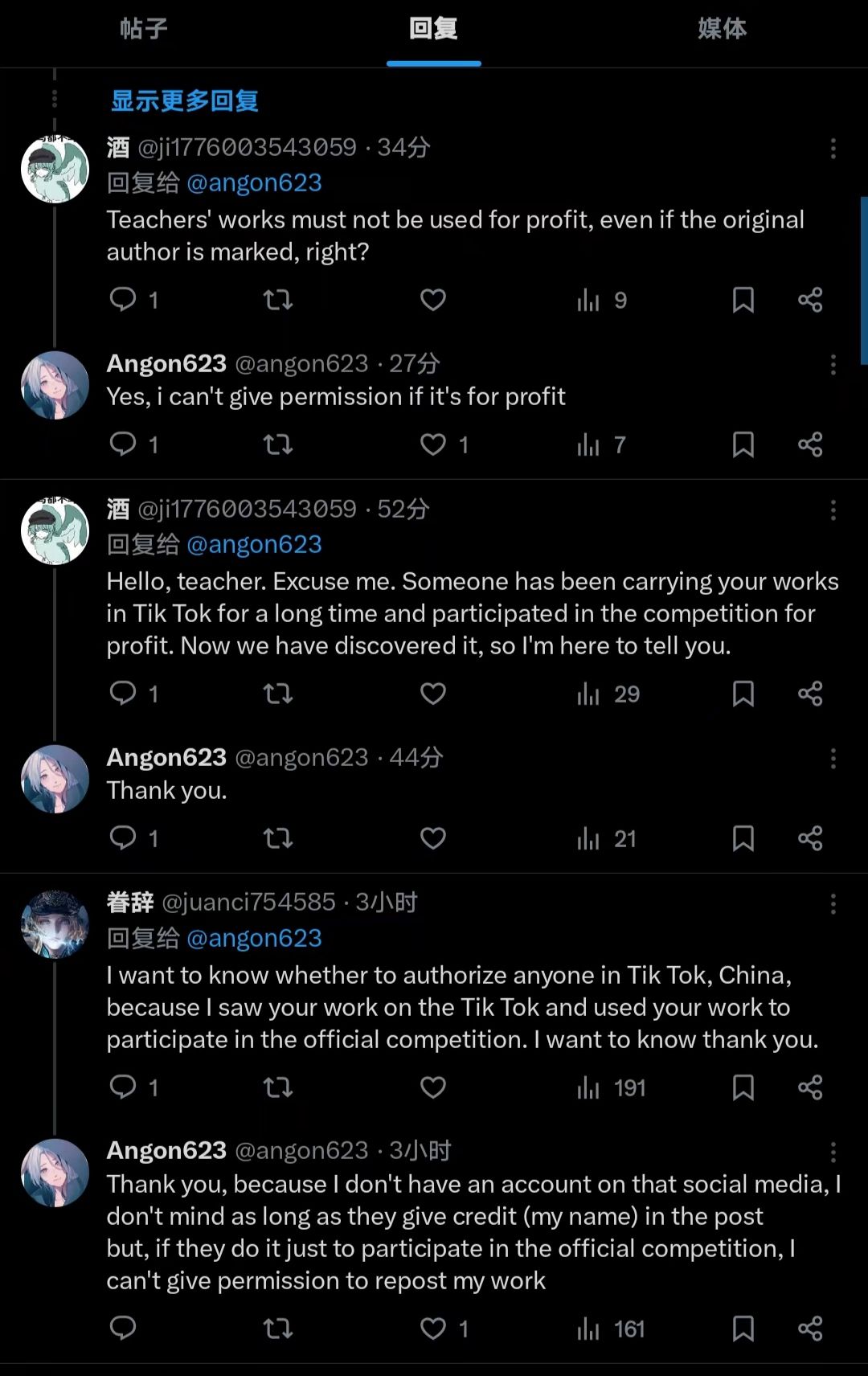Bookmark the 'Hello, teacher' post
The width and height of the screenshot is (868, 1376).
point(743,694)
